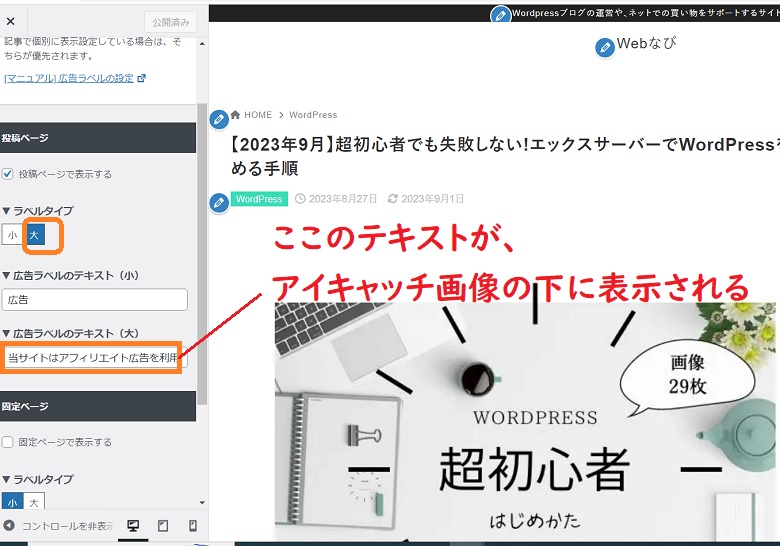
Task: Switch to desktop preview device icon
Action: click(x=133, y=526)
